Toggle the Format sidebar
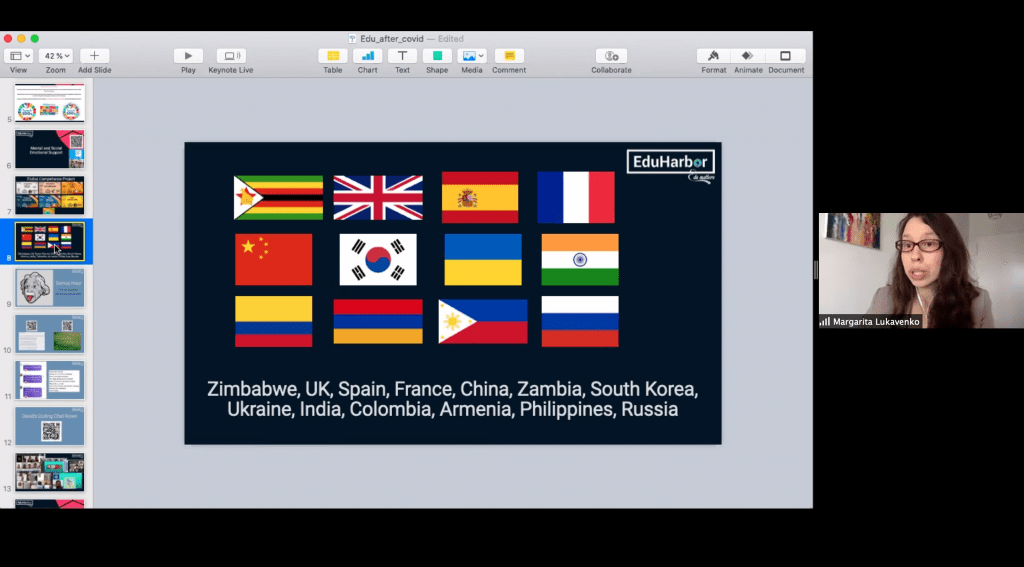Image resolution: width=1024 pixels, height=567 pixels. click(x=713, y=56)
